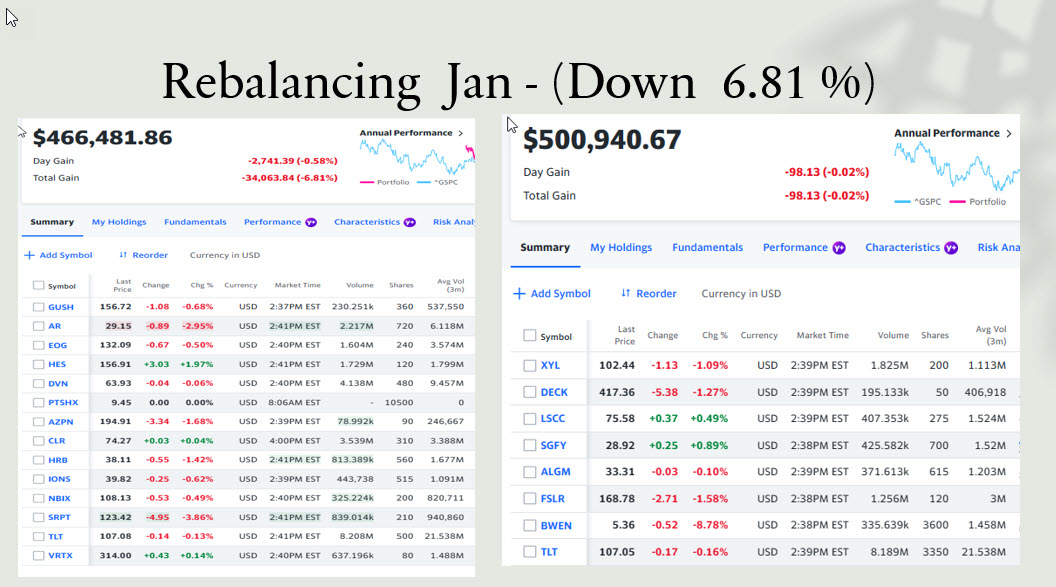1056x587 pixels.
Task: Expand Annual Performance chevron in left portfolio
Action: pos(461,133)
